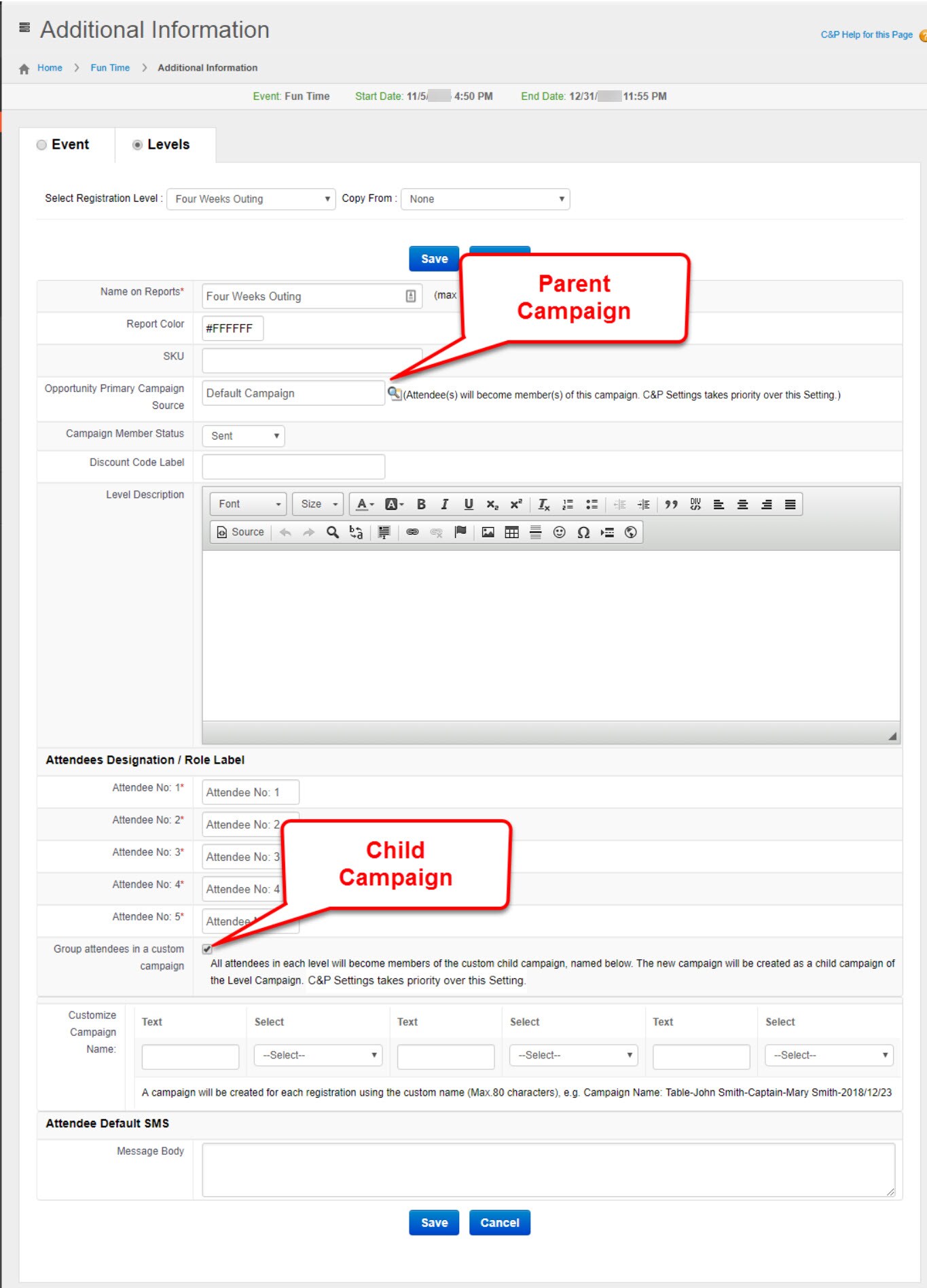Screen dimensions: 927x1288
Task: Apply underline formatting
Action: tap(469, 504)
